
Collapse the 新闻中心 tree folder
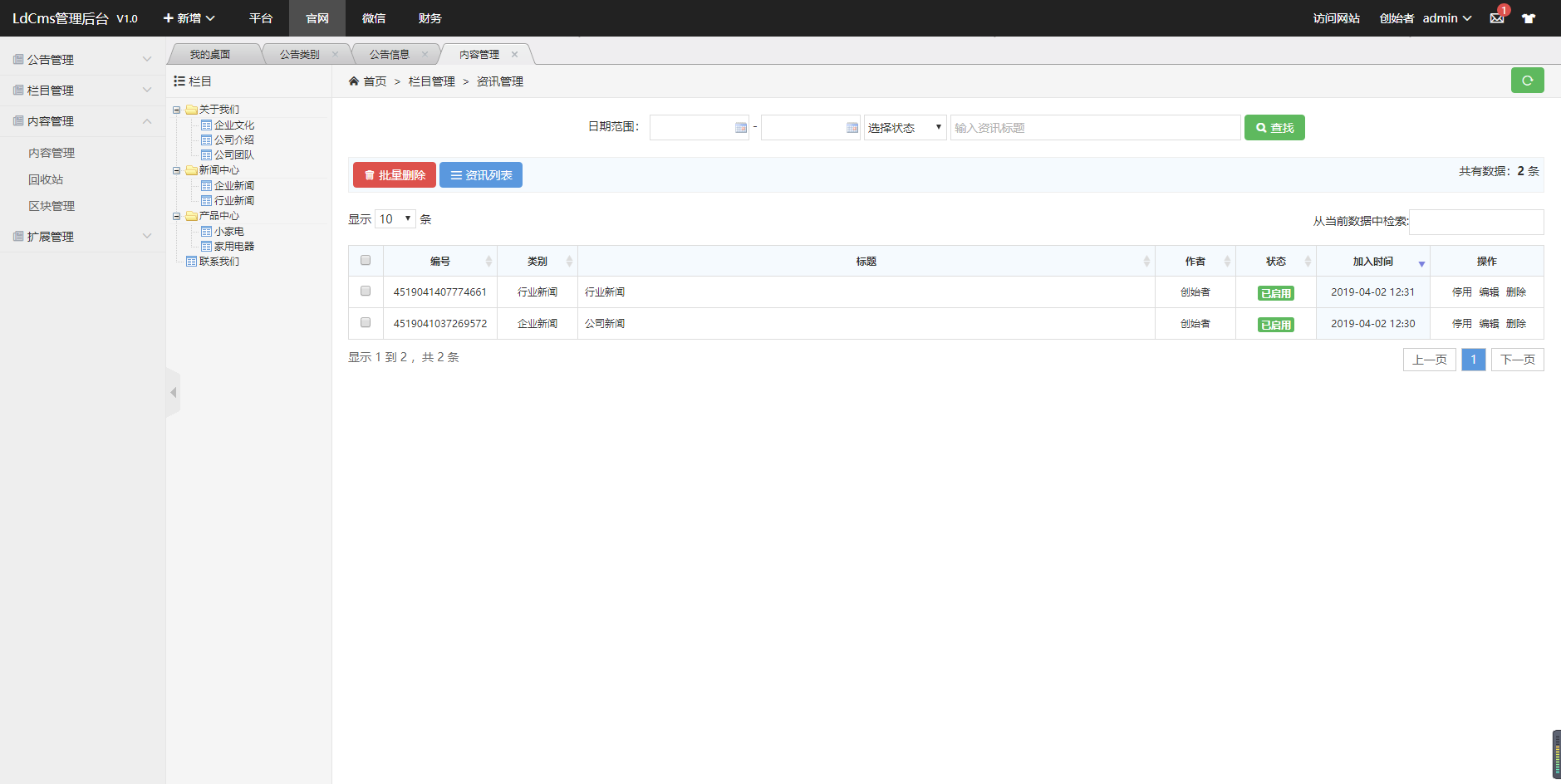[176, 170]
